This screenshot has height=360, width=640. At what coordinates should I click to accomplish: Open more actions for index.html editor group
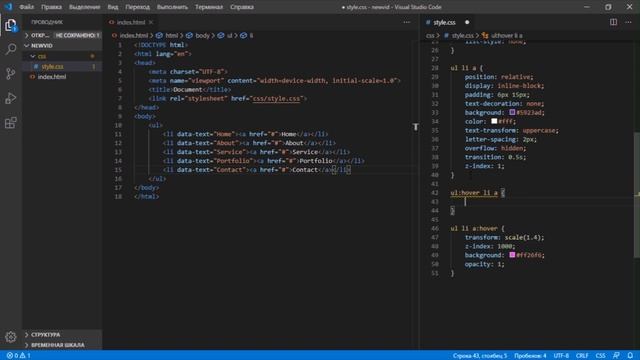click(x=407, y=22)
